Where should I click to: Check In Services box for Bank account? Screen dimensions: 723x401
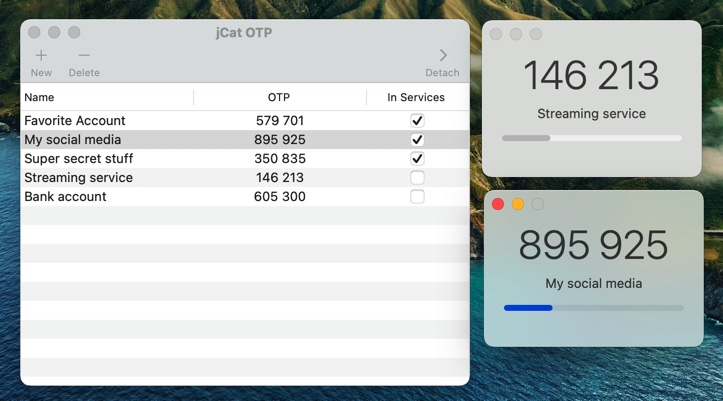[417, 197]
